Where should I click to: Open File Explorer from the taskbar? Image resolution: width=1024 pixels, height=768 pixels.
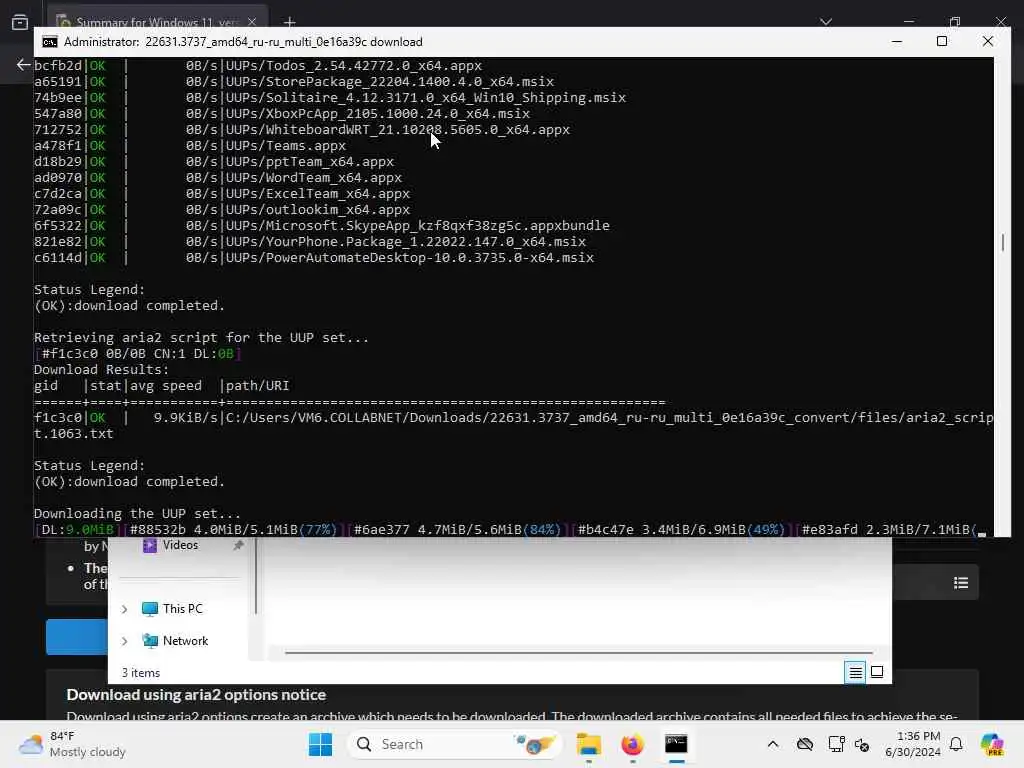588,744
